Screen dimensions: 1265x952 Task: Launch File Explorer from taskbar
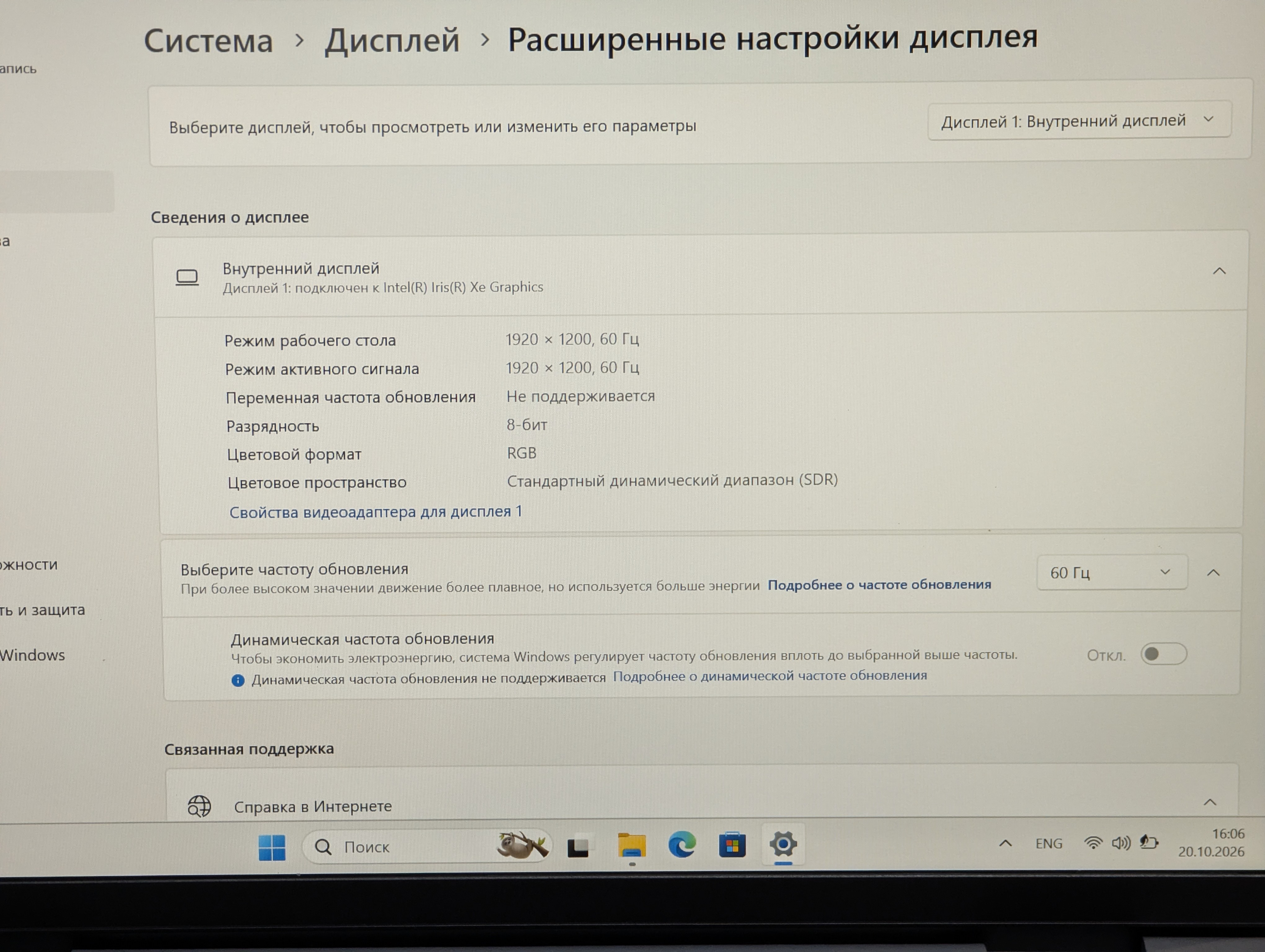coord(631,846)
